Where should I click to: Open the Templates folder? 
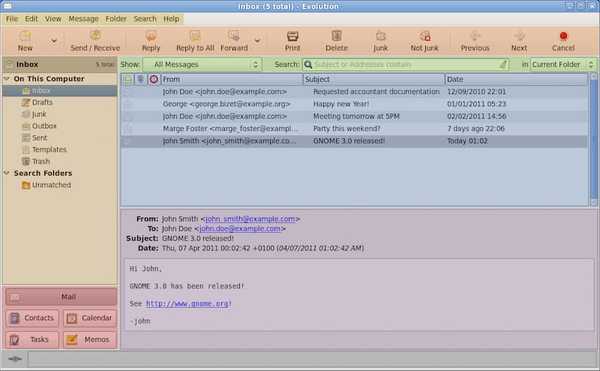tap(49, 150)
